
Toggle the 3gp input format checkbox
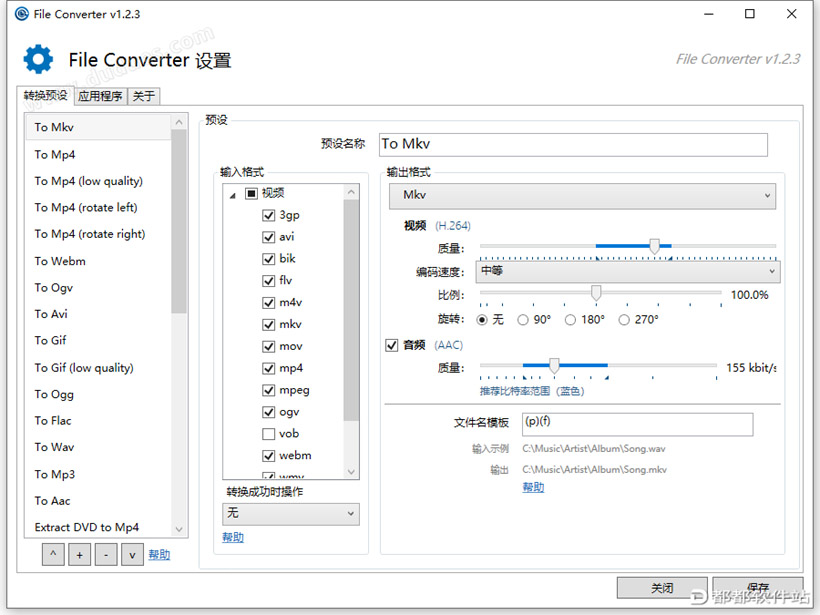[x=268, y=215]
